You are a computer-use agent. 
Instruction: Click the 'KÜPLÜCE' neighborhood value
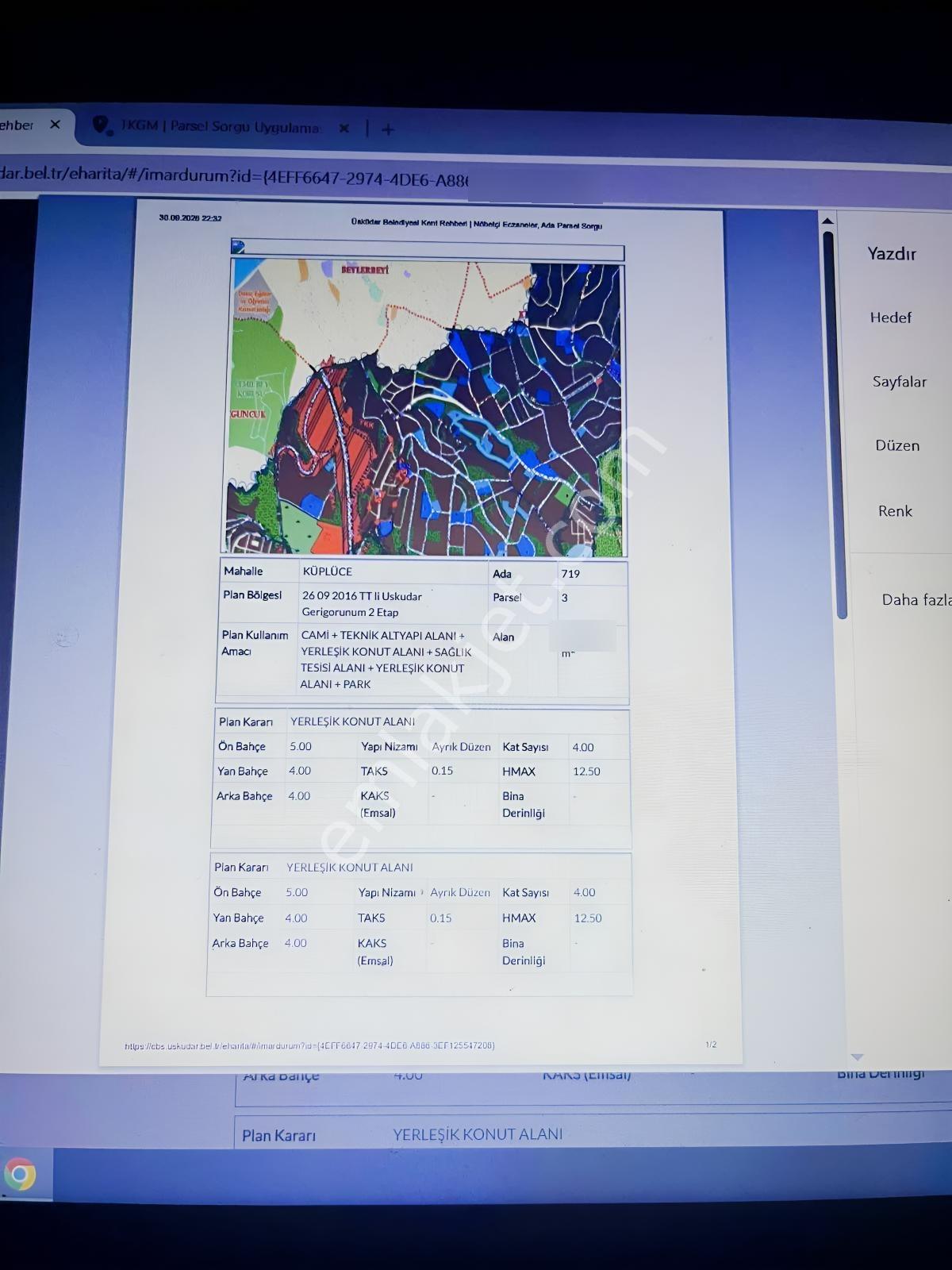[x=327, y=571]
